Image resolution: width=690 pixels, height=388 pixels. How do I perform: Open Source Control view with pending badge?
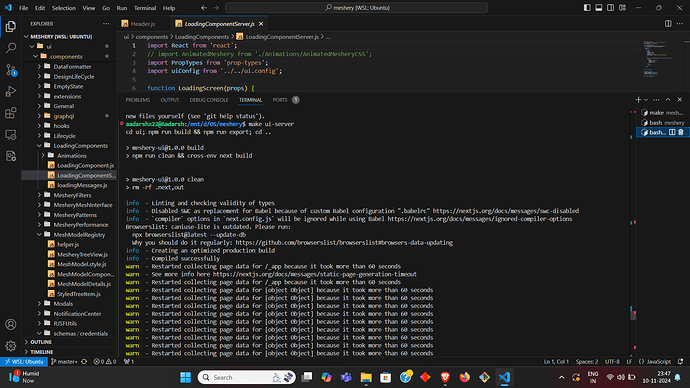point(11,70)
